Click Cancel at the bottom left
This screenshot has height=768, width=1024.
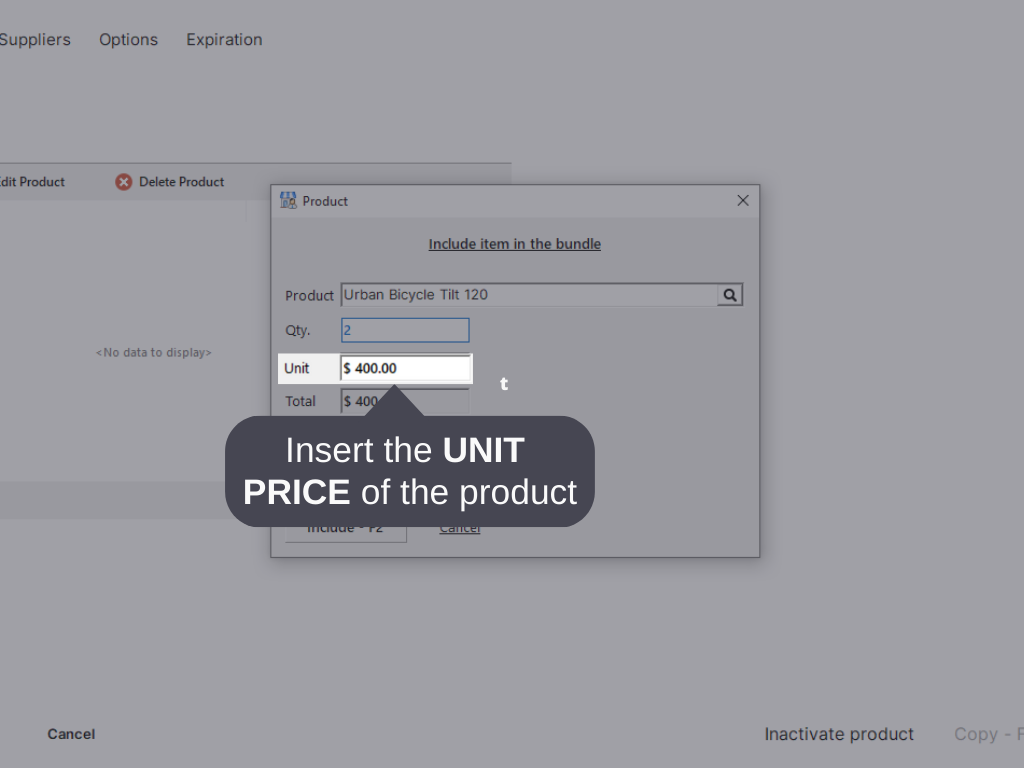71,734
